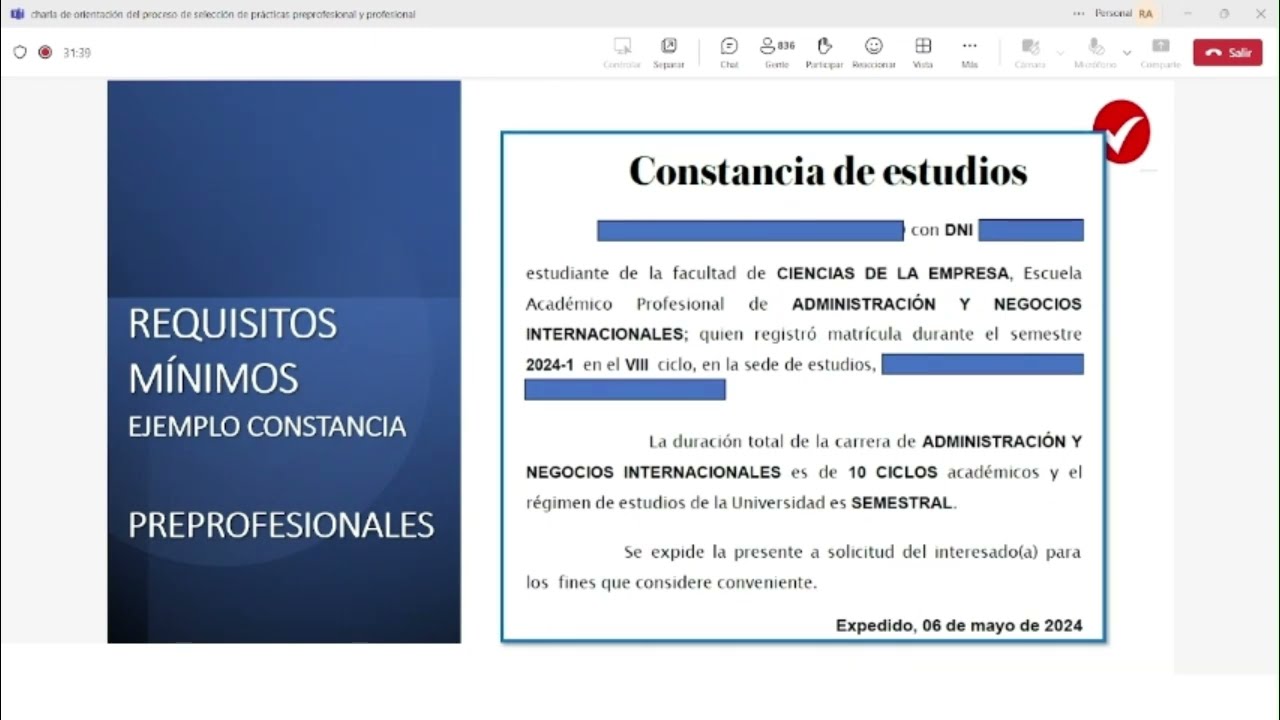Click the CIENCIAS DE LA EMPRESA text
The height and width of the screenshot is (720, 1280).
(893, 273)
